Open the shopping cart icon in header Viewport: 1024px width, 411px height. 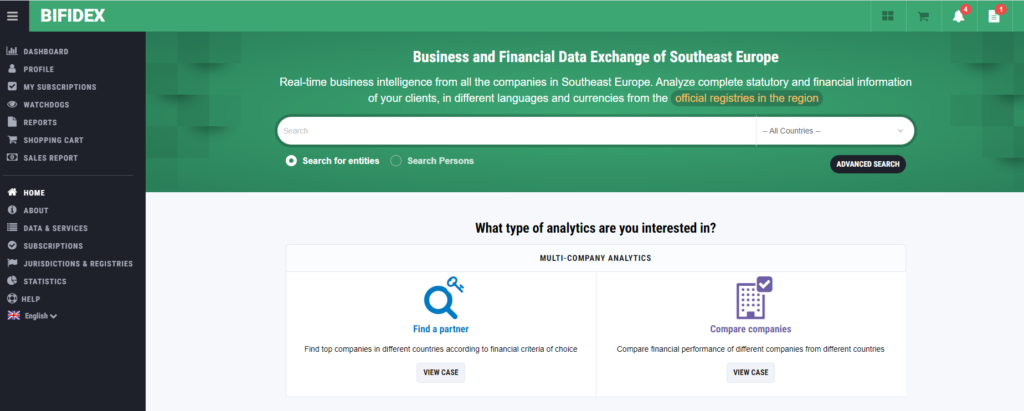coord(923,17)
